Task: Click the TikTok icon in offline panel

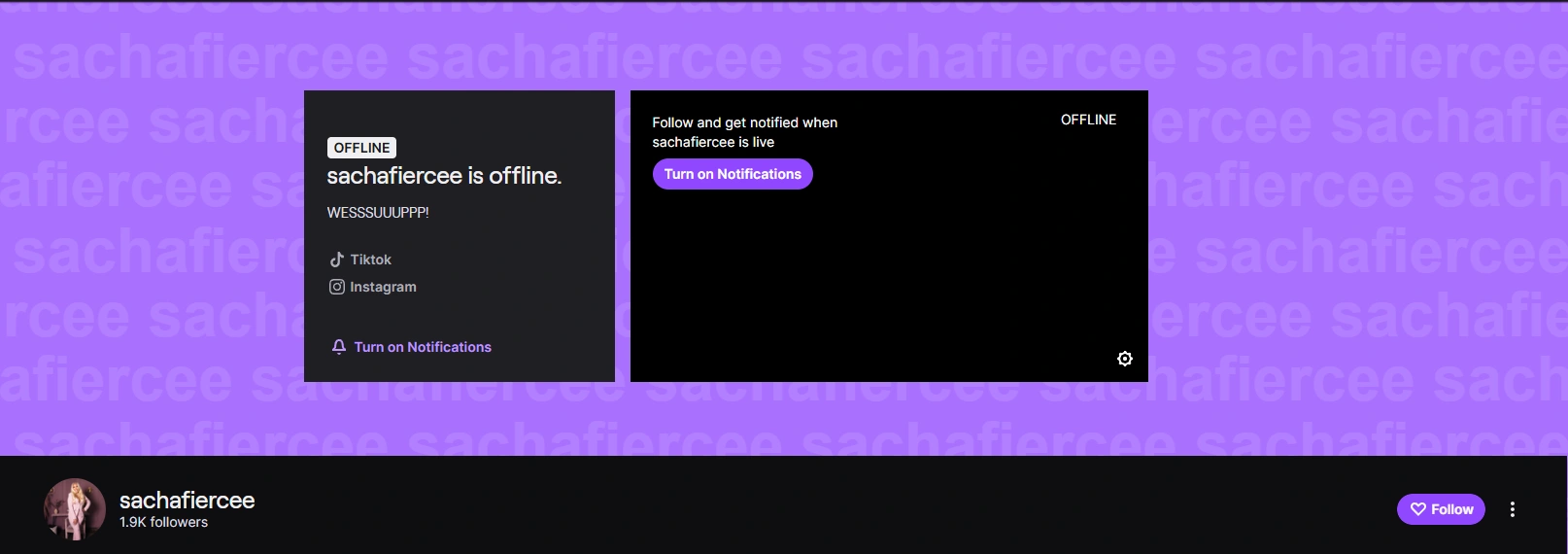Action: point(337,260)
